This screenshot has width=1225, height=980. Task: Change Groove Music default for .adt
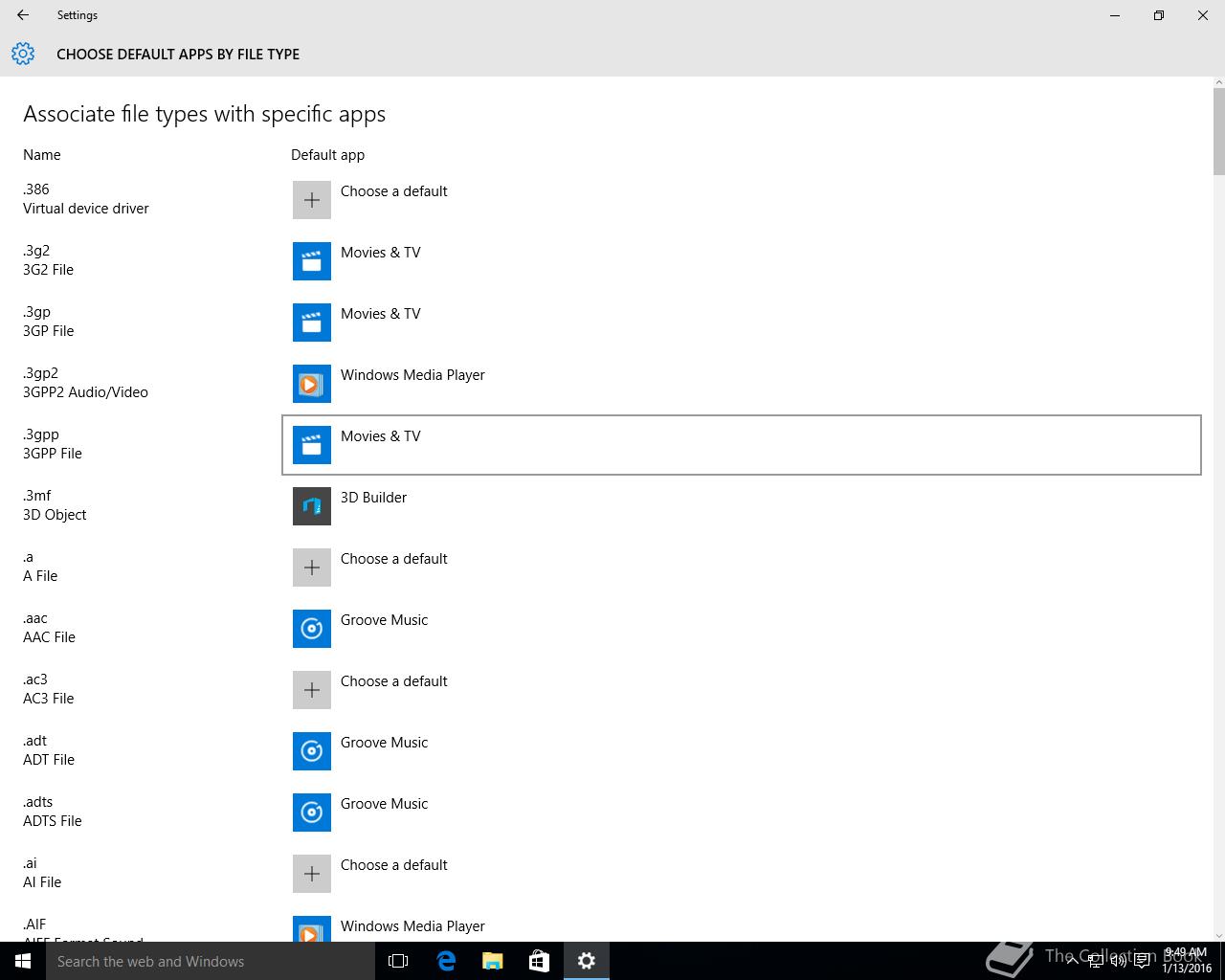pos(384,744)
